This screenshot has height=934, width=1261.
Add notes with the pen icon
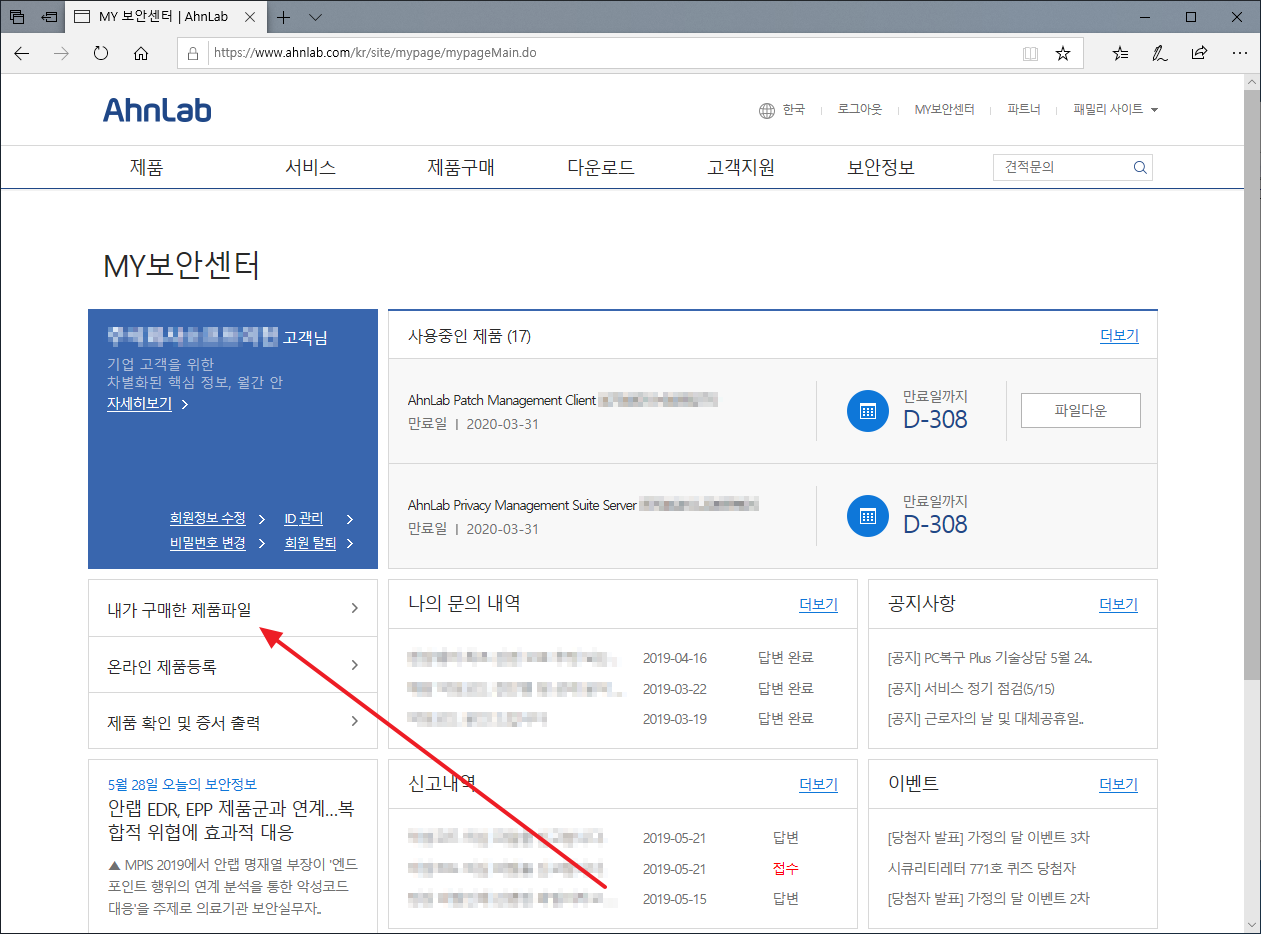tap(1159, 53)
